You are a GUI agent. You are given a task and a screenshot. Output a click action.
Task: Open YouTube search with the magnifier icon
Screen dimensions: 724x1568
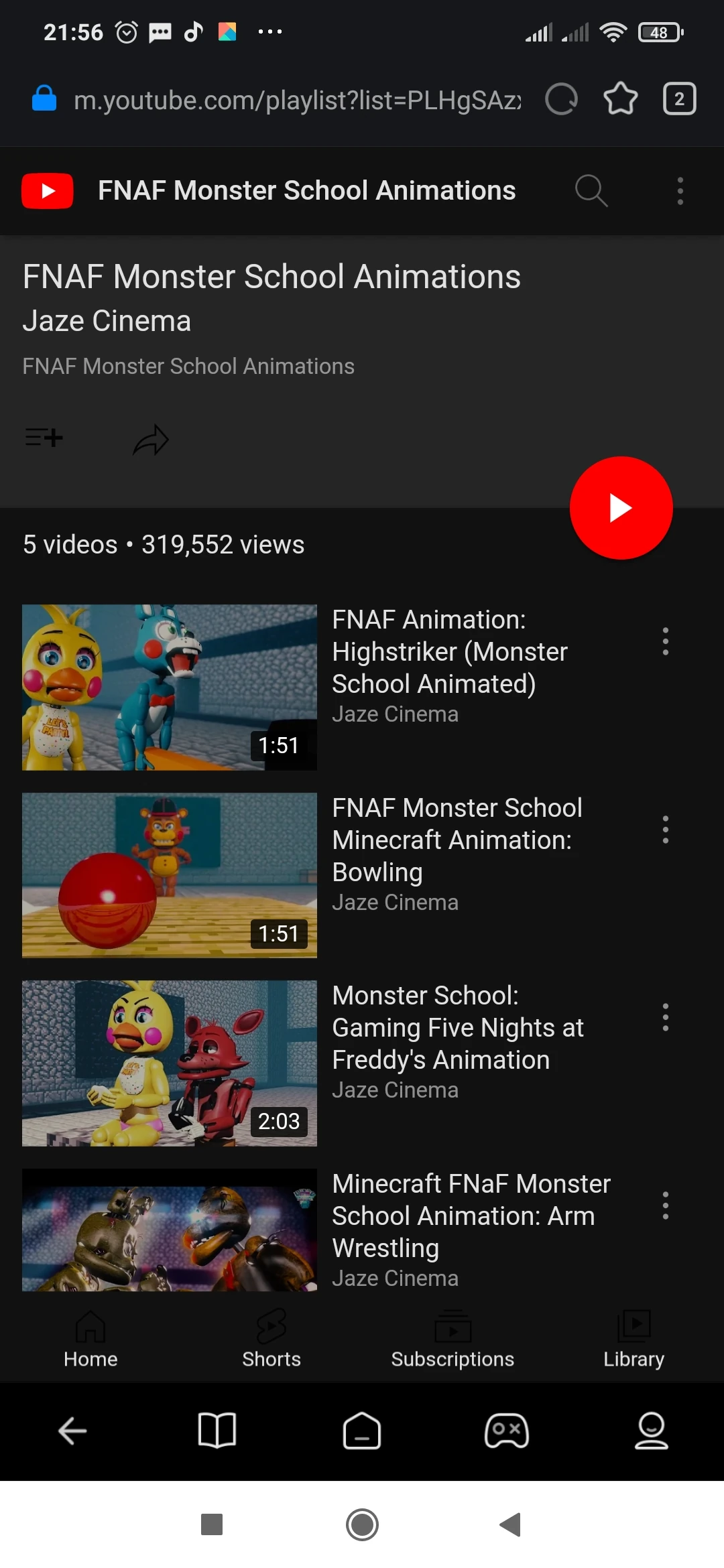[591, 191]
